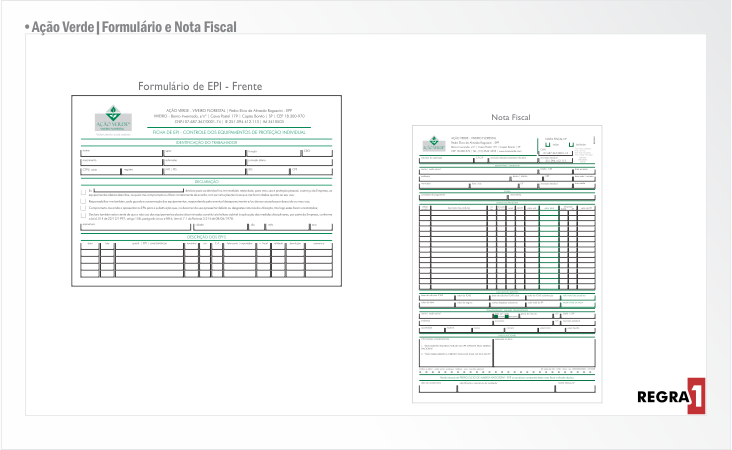The height and width of the screenshot is (450, 732).
Task: Tick the 'Responsabilizo-me' declaration checkbox
Action: coord(83,201)
